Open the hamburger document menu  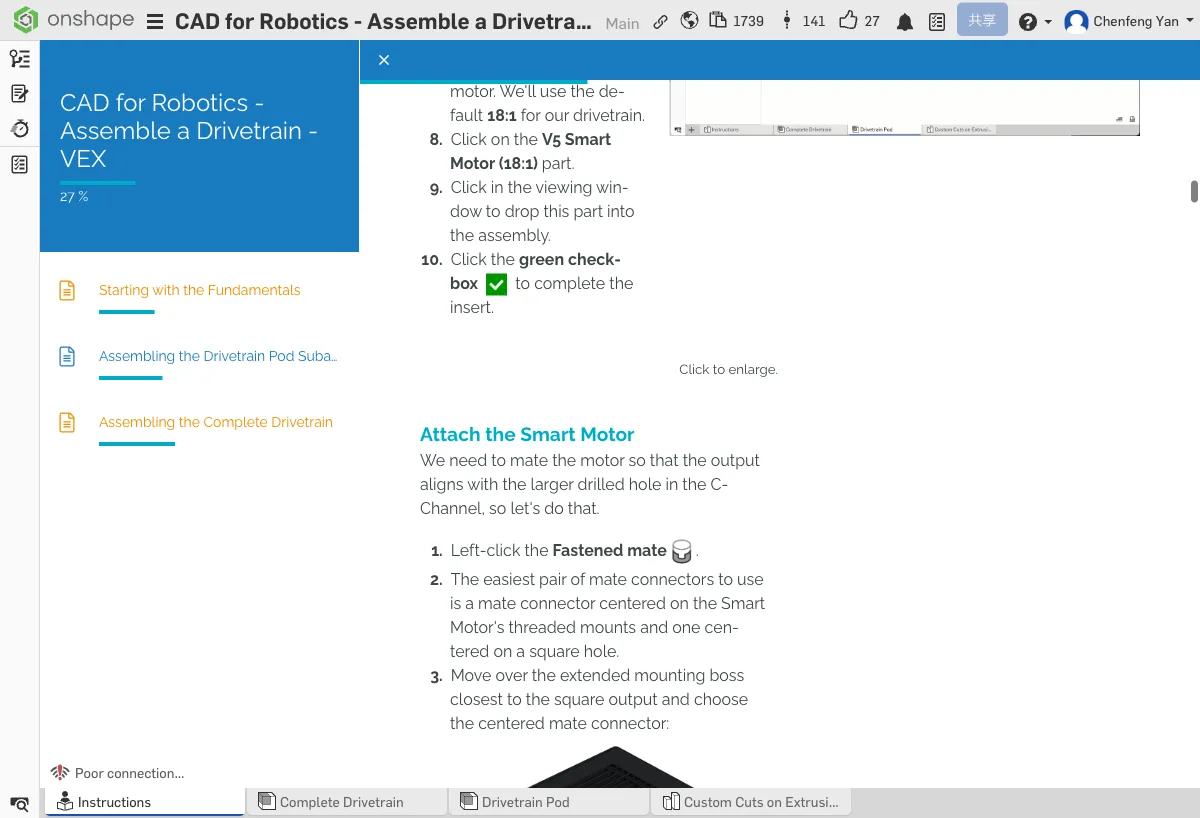[x=155, y=22]
